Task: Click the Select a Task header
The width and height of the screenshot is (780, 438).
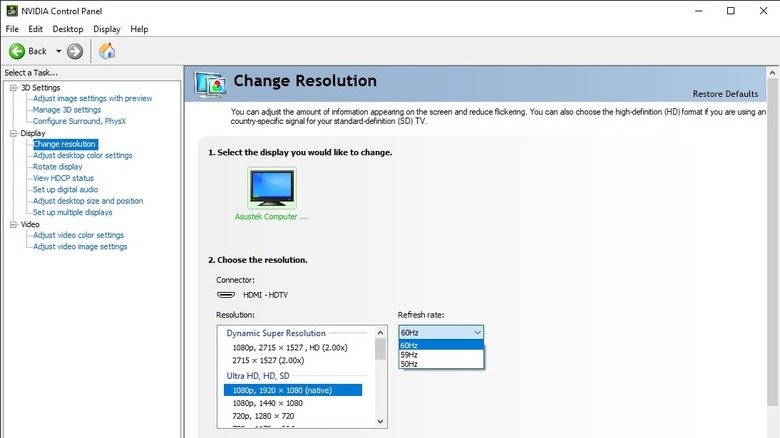Action: pos(31,73)
